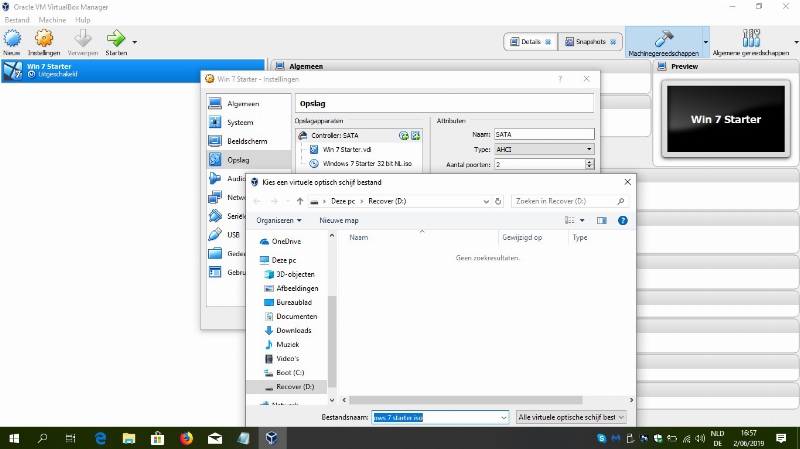Expand Machinegereedschappen dropdown arrow
Image resolution: width=800 pixels, height=449 pixels.
[706, 42]
